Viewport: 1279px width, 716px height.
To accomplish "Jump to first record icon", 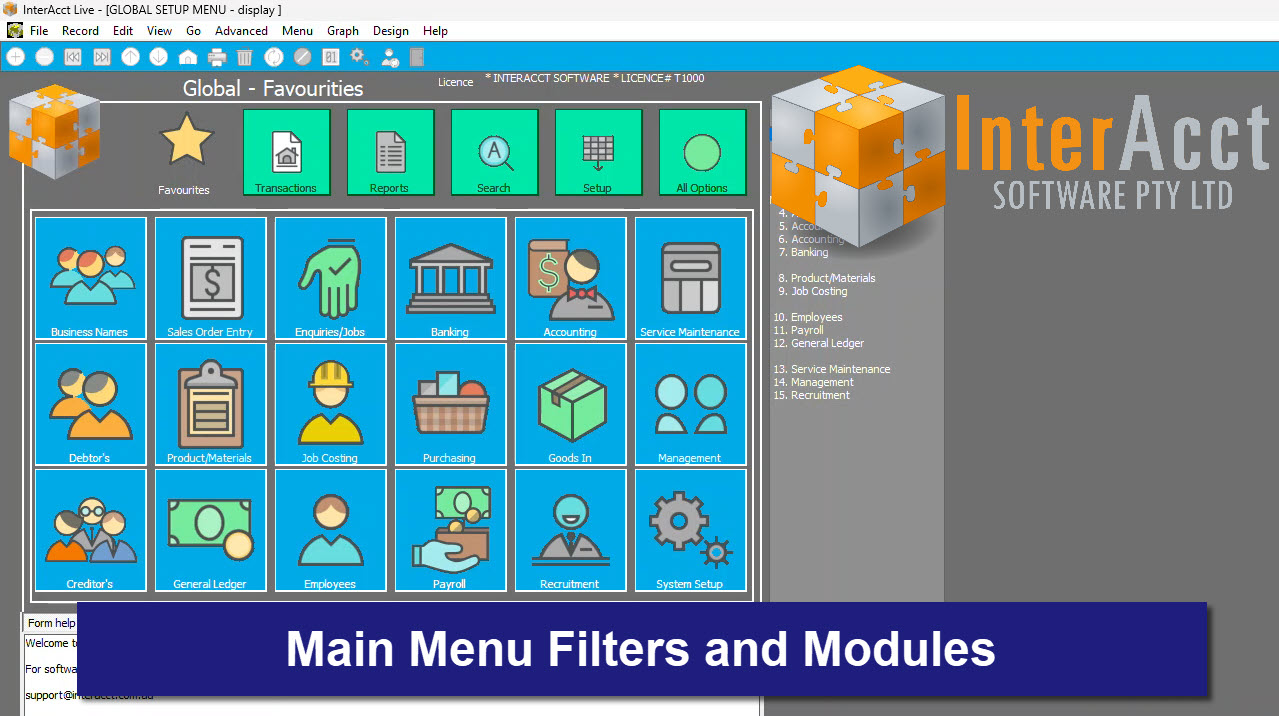I will [73, 57].
